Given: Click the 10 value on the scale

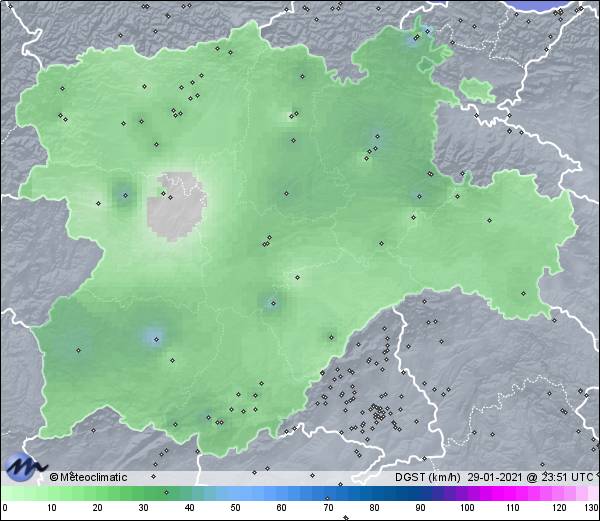Looking at the screenshot, I should (52, 508).
